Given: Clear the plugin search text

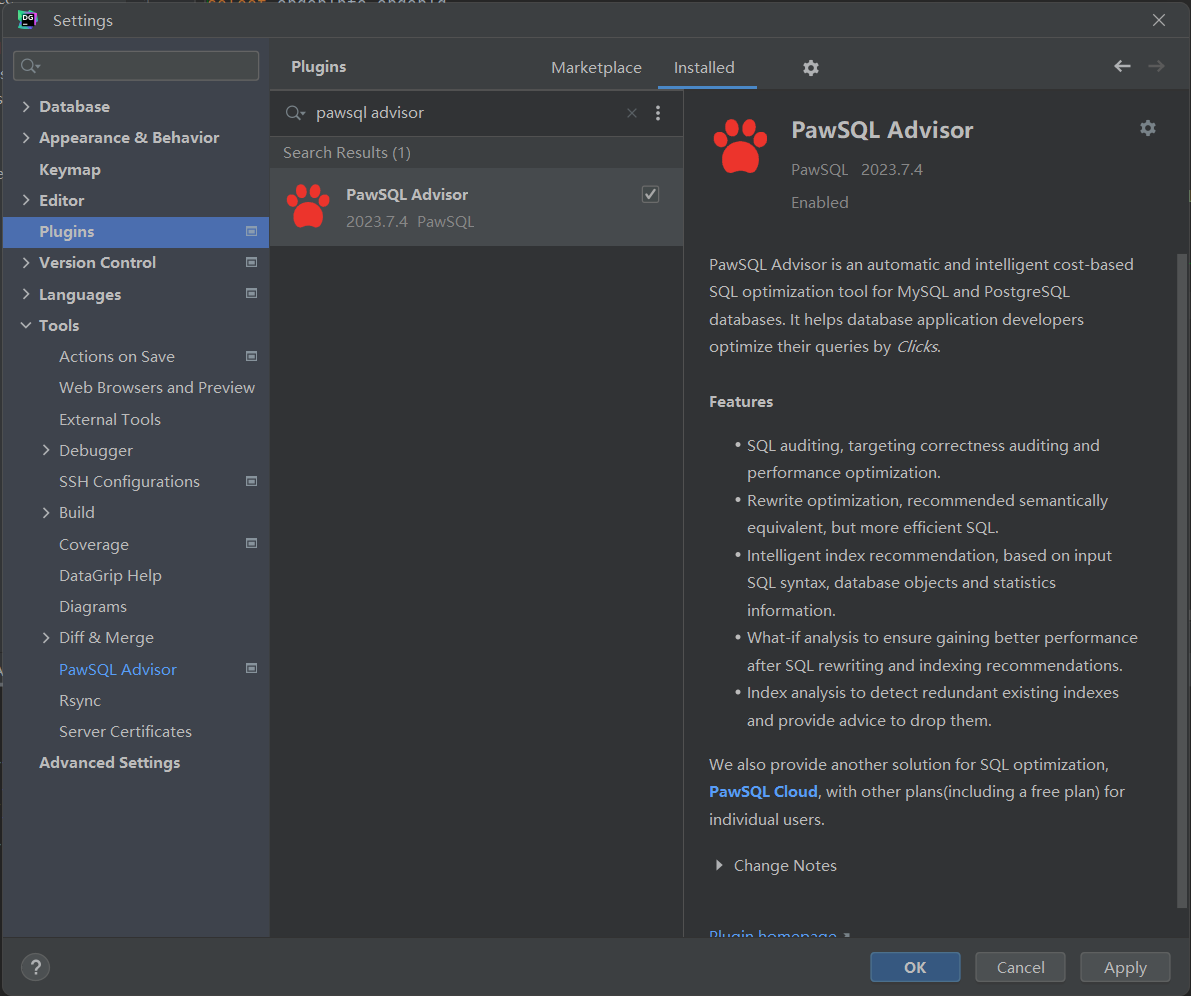Looking at the screenshot, I should coord(632,113).
